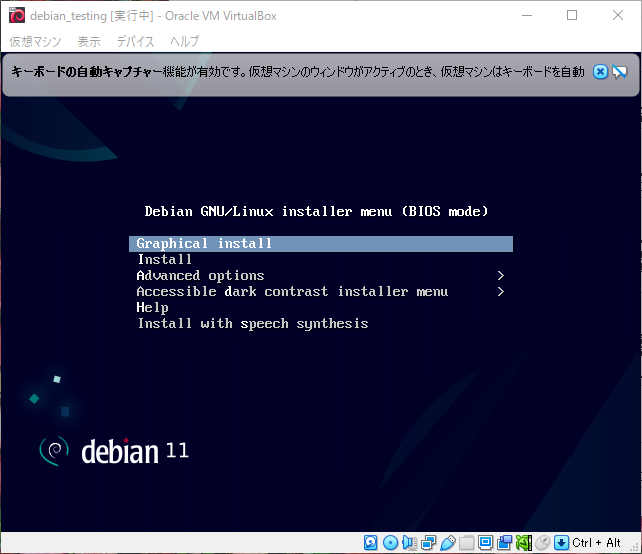
Task: Click the shared folders status icon
Action: coord(466,543)
